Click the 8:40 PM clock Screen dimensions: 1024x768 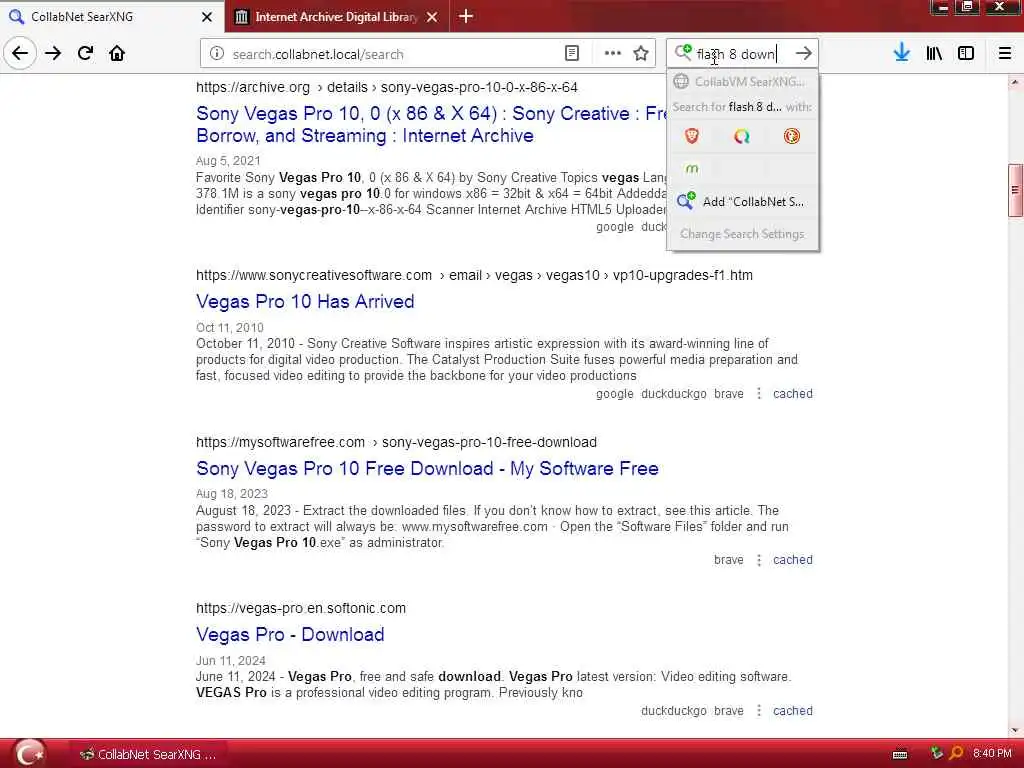pos(991,754)
